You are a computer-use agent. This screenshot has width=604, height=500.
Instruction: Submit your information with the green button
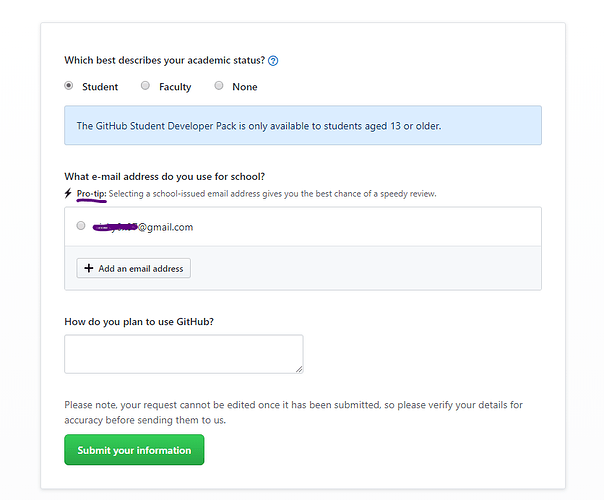tap(134, 450)
